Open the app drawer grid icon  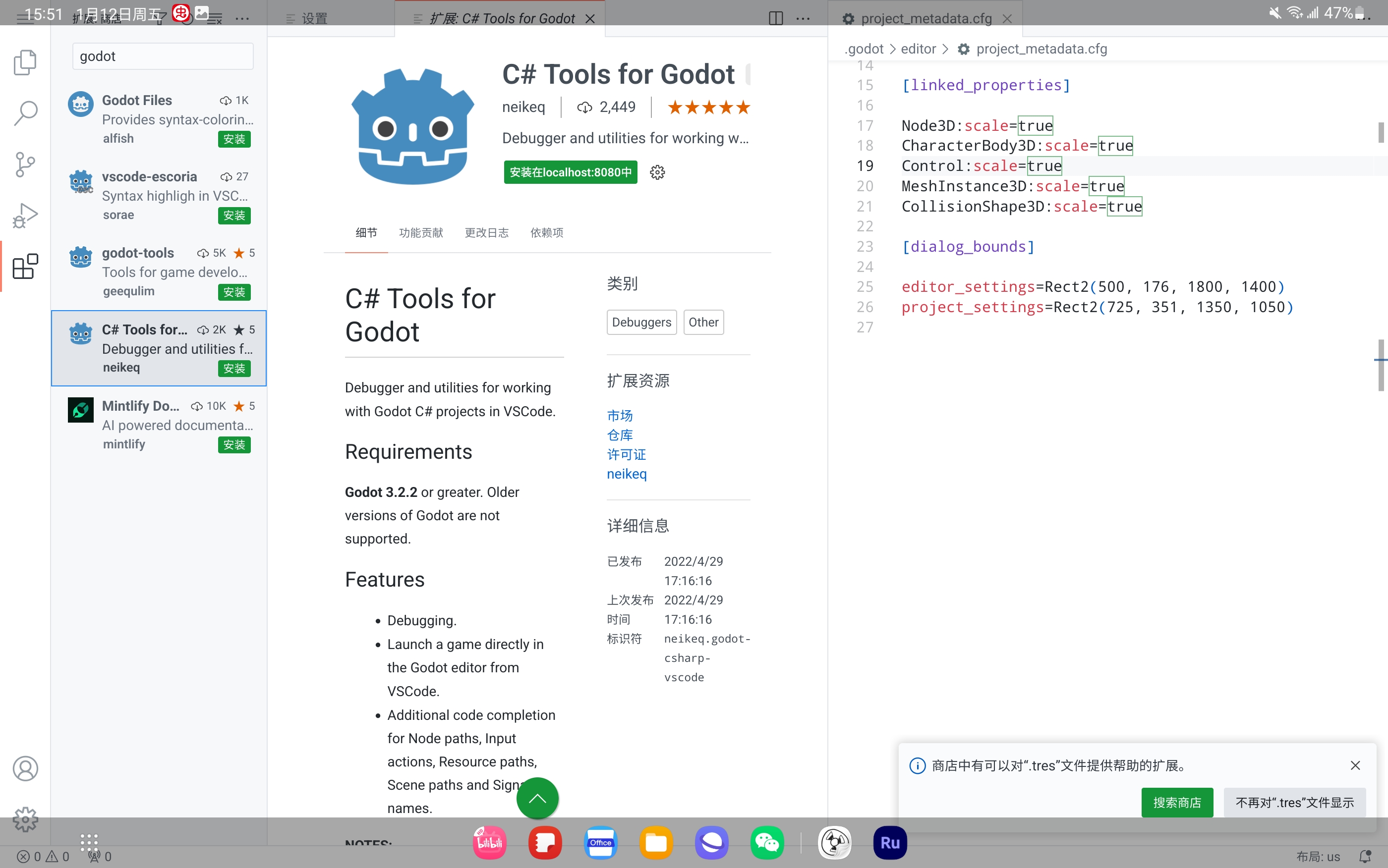89,843
